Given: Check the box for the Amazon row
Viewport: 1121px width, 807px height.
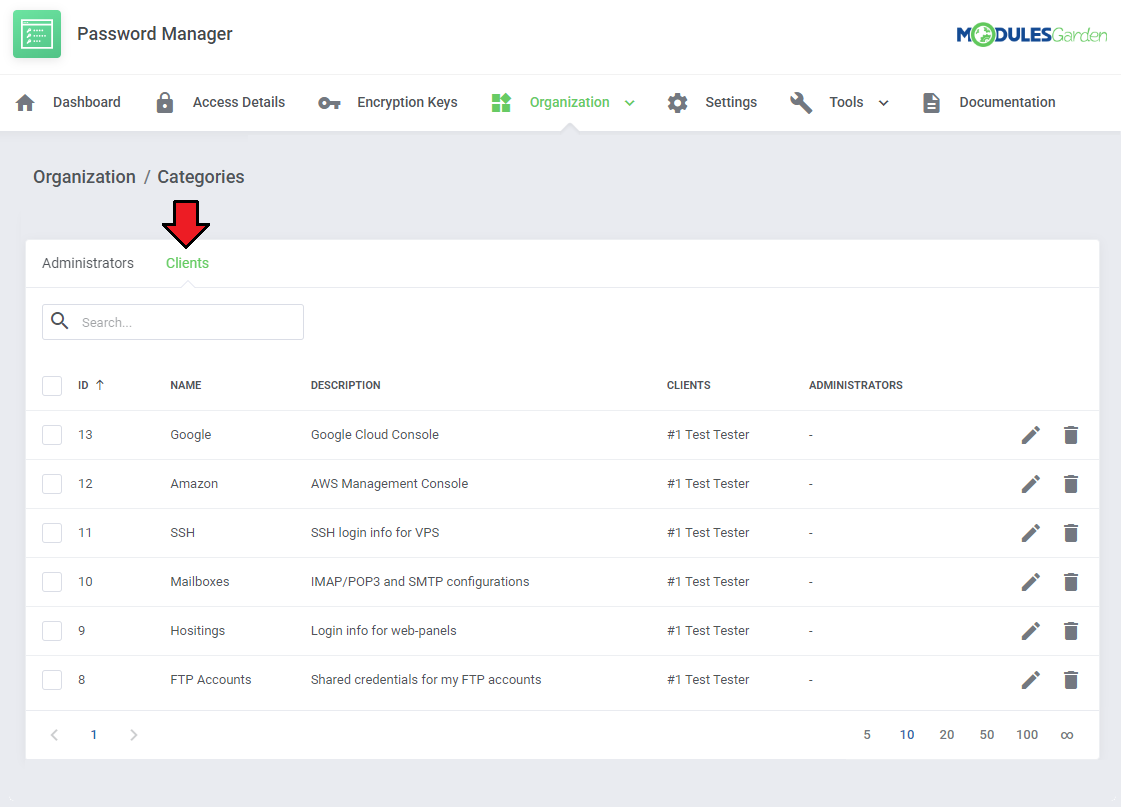Looking at the screenshot, I should (52, 484).
